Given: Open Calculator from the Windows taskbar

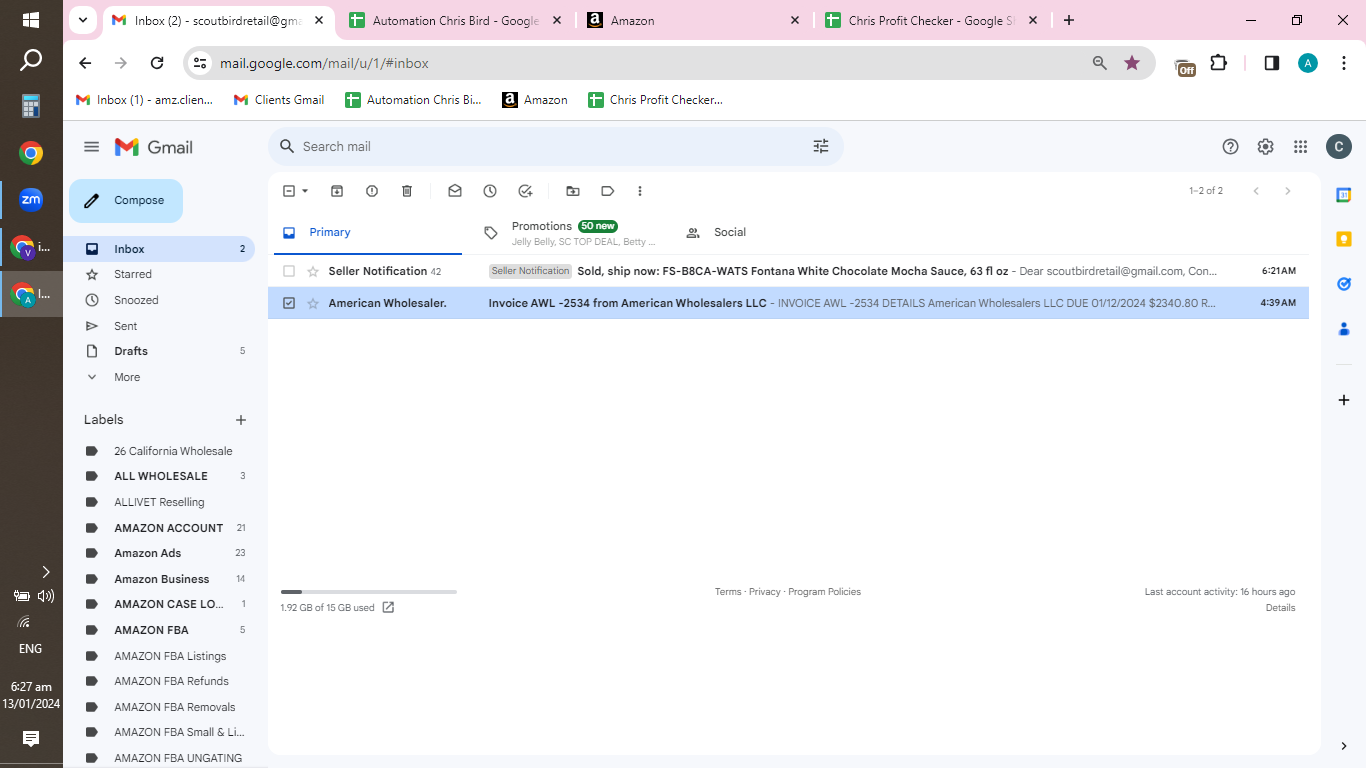Looking at the screenshot, I should point(31,106).
